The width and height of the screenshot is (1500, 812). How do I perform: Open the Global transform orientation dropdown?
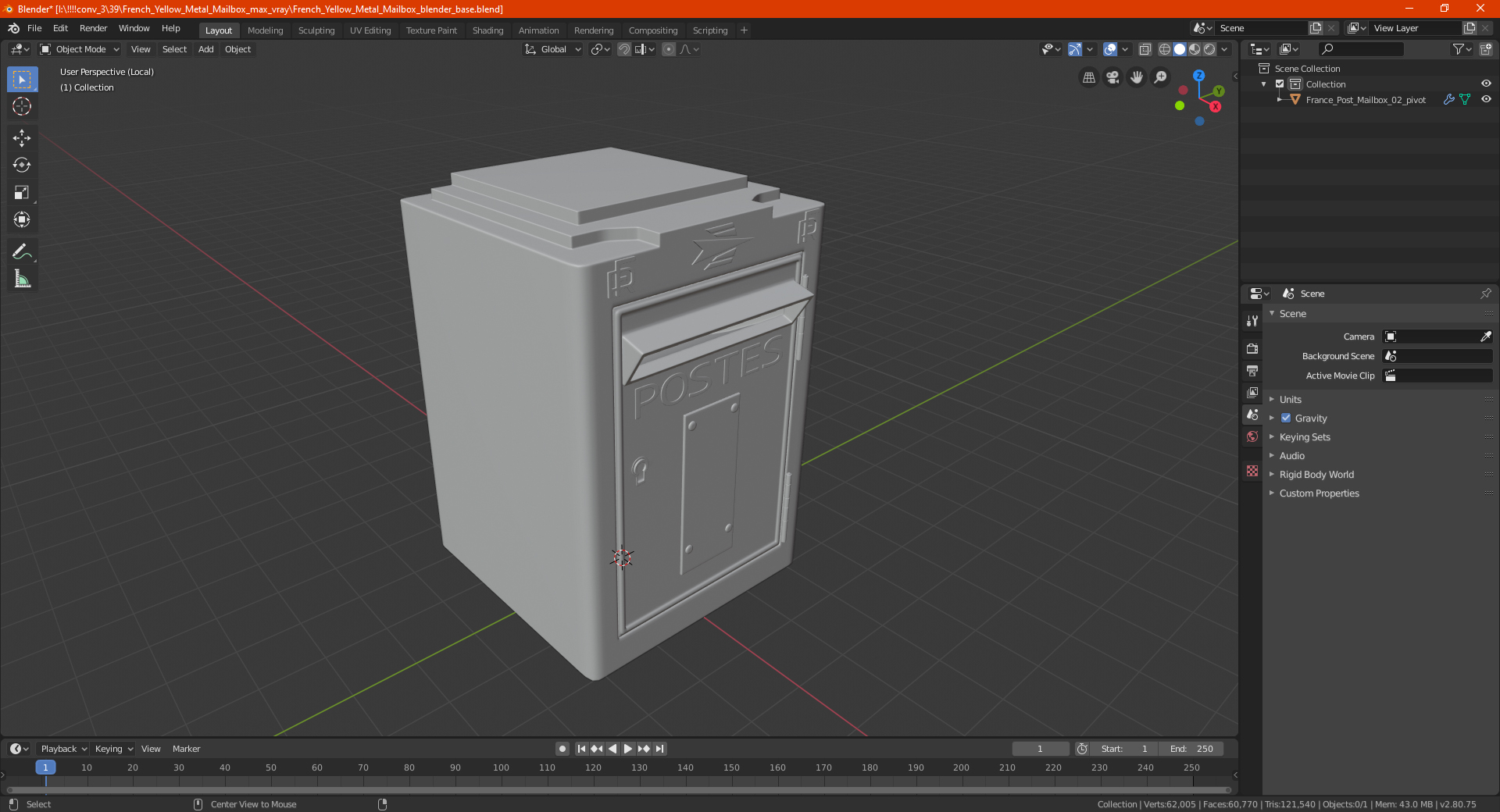pyautogui.click(x=552, y=49)
